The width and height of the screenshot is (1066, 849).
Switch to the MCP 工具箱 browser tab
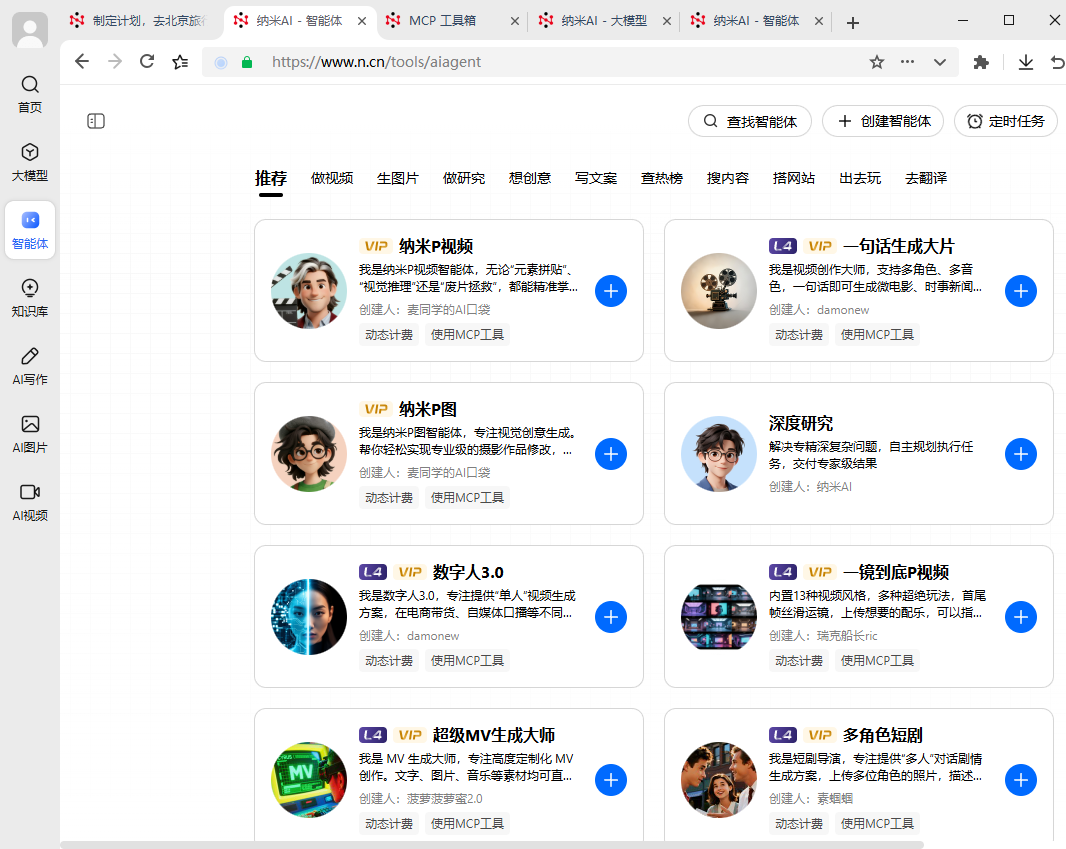(x=443, y=21)
